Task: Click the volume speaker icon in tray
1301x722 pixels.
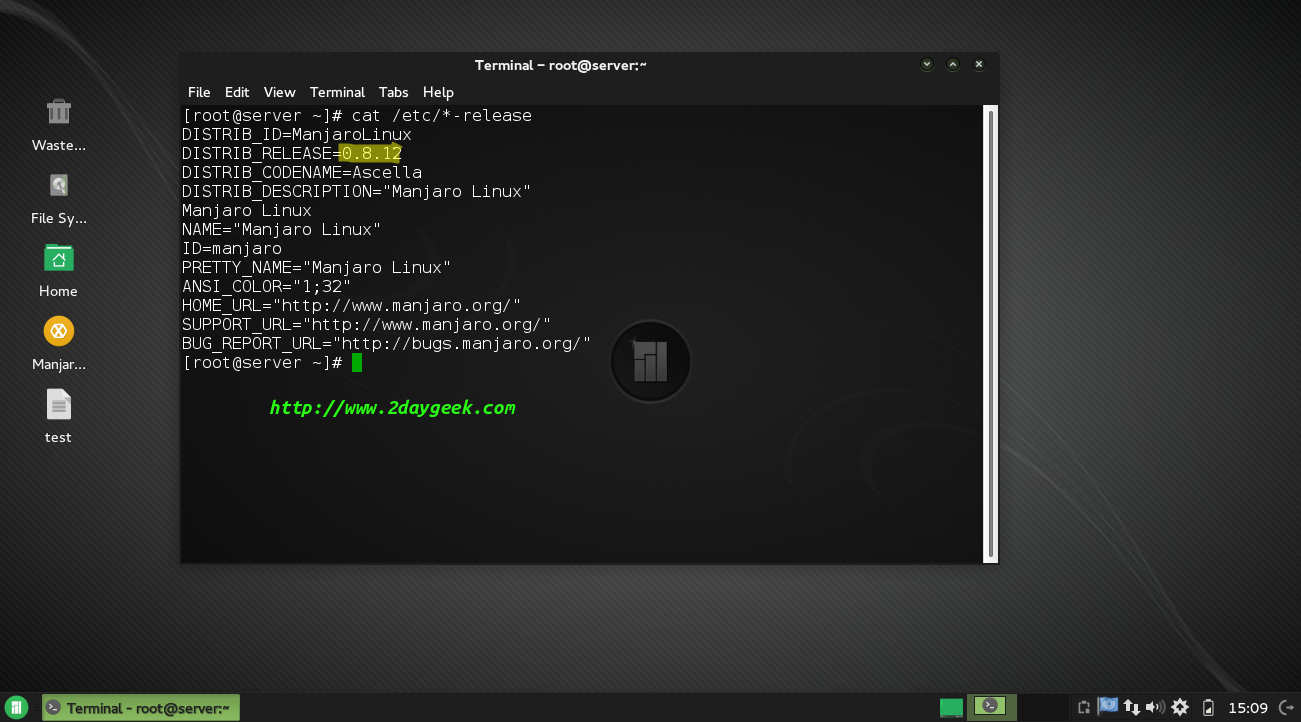Action: 1155,708
